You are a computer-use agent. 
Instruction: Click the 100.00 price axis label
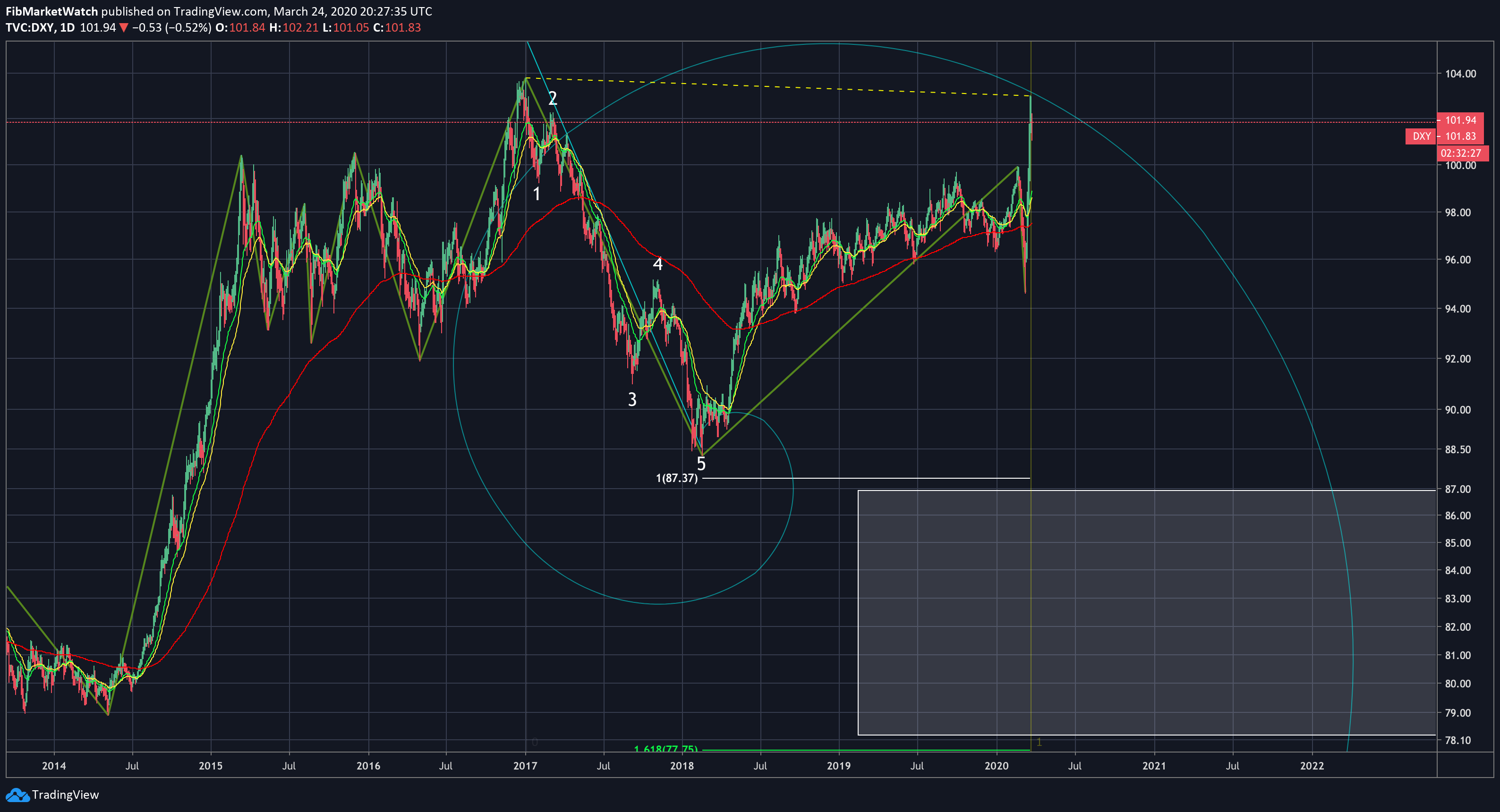pos(1460,165)
